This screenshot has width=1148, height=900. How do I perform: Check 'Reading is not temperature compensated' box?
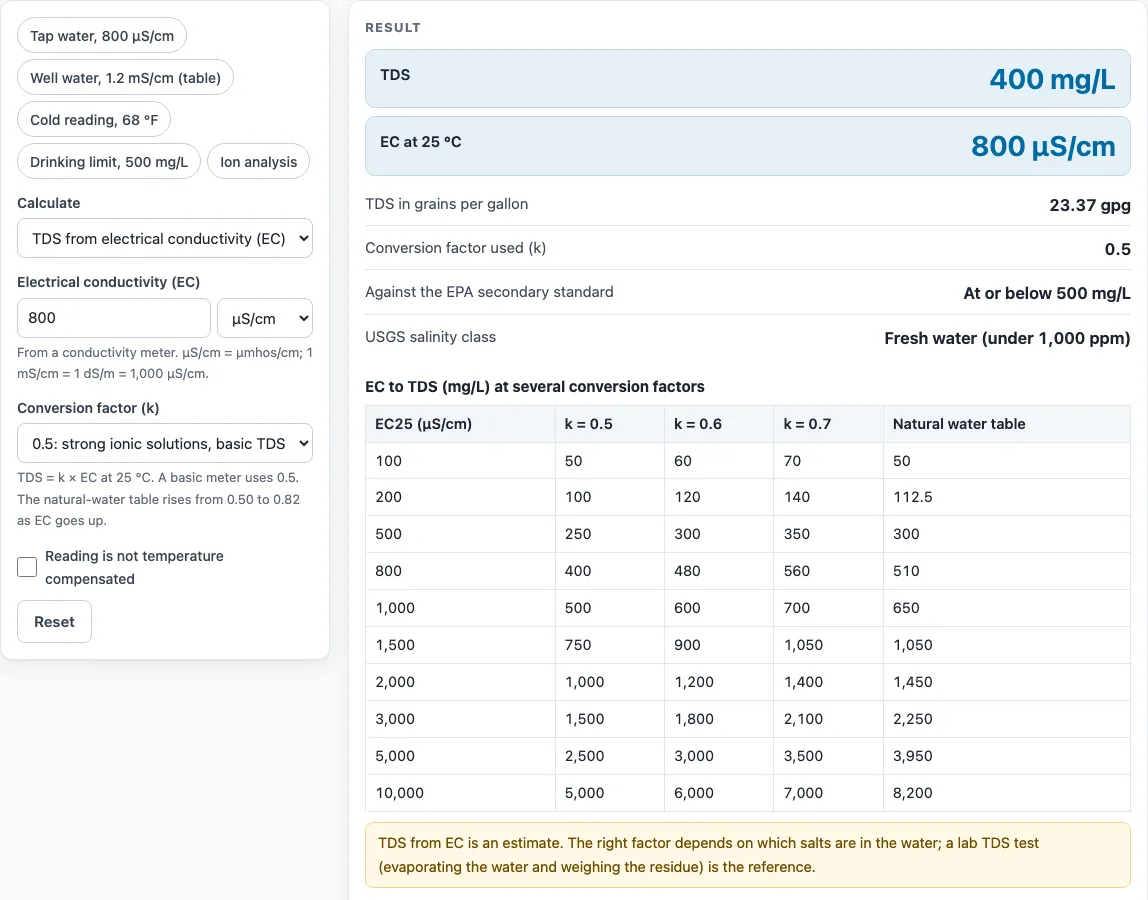(27, 567)
